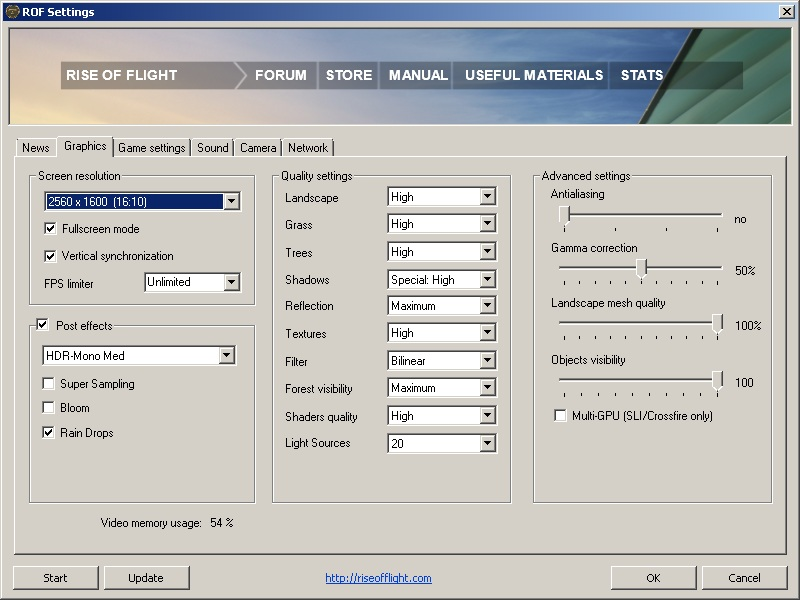Enable Super Sampling checkbox
The width and height of the screenshot is (800, 600).
(48, 384)
